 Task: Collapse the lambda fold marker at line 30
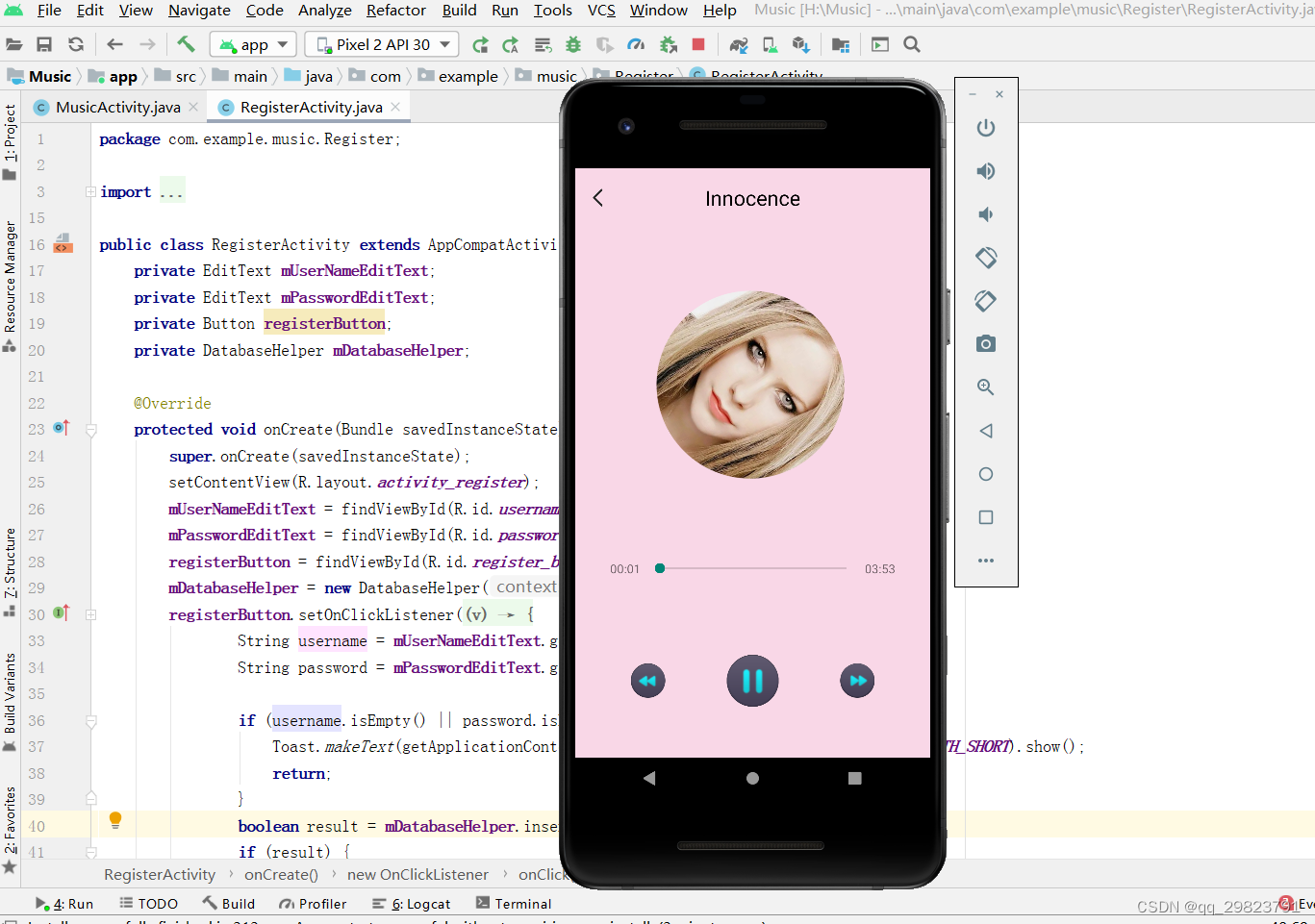tap(91, 614)
